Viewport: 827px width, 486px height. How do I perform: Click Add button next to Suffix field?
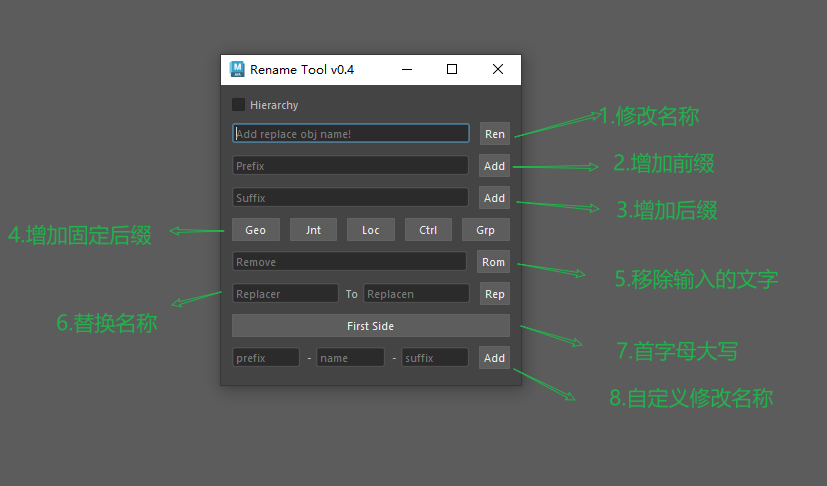tap(494, 198)
